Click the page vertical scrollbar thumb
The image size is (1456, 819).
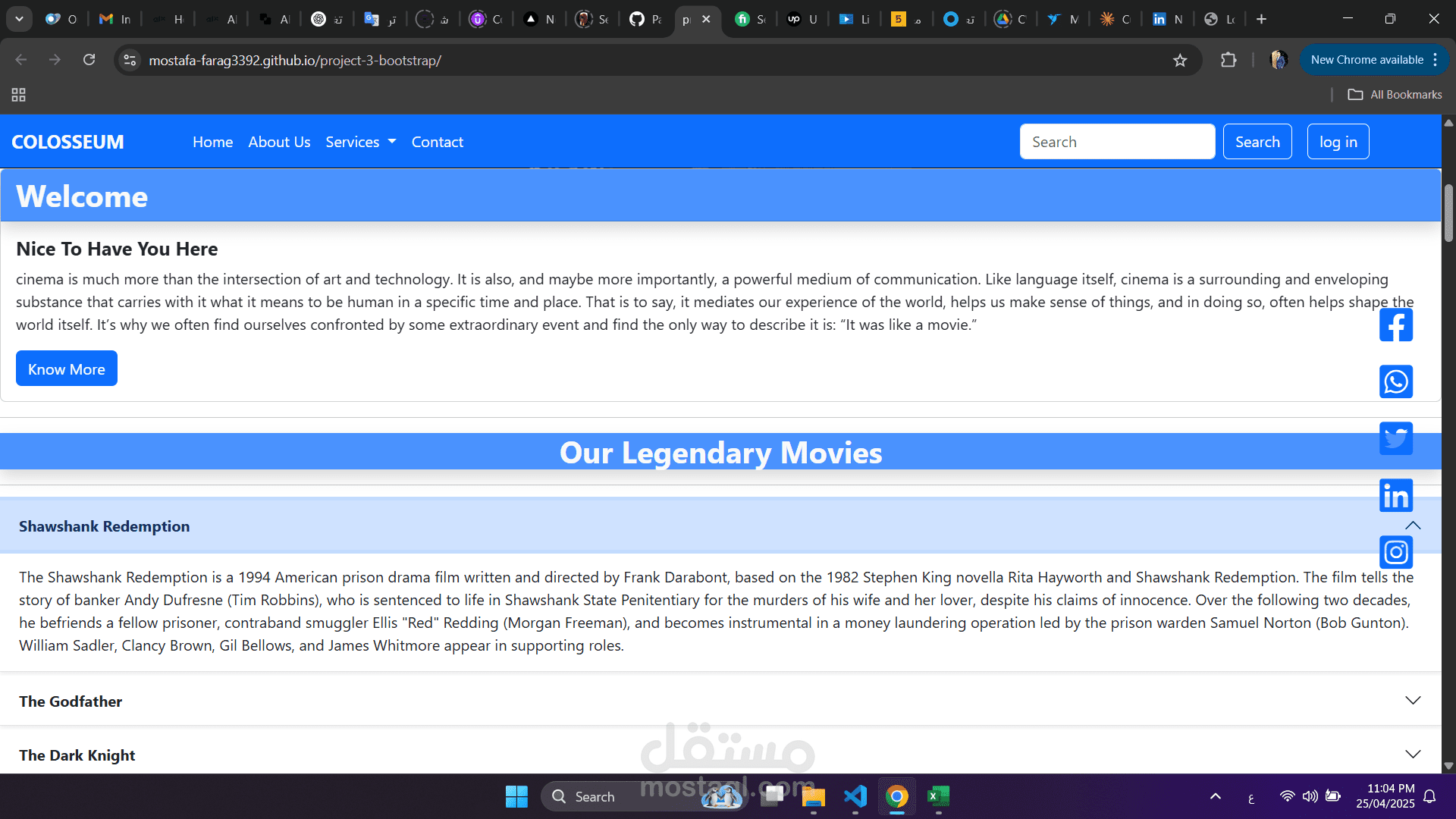click(1448, 212)
